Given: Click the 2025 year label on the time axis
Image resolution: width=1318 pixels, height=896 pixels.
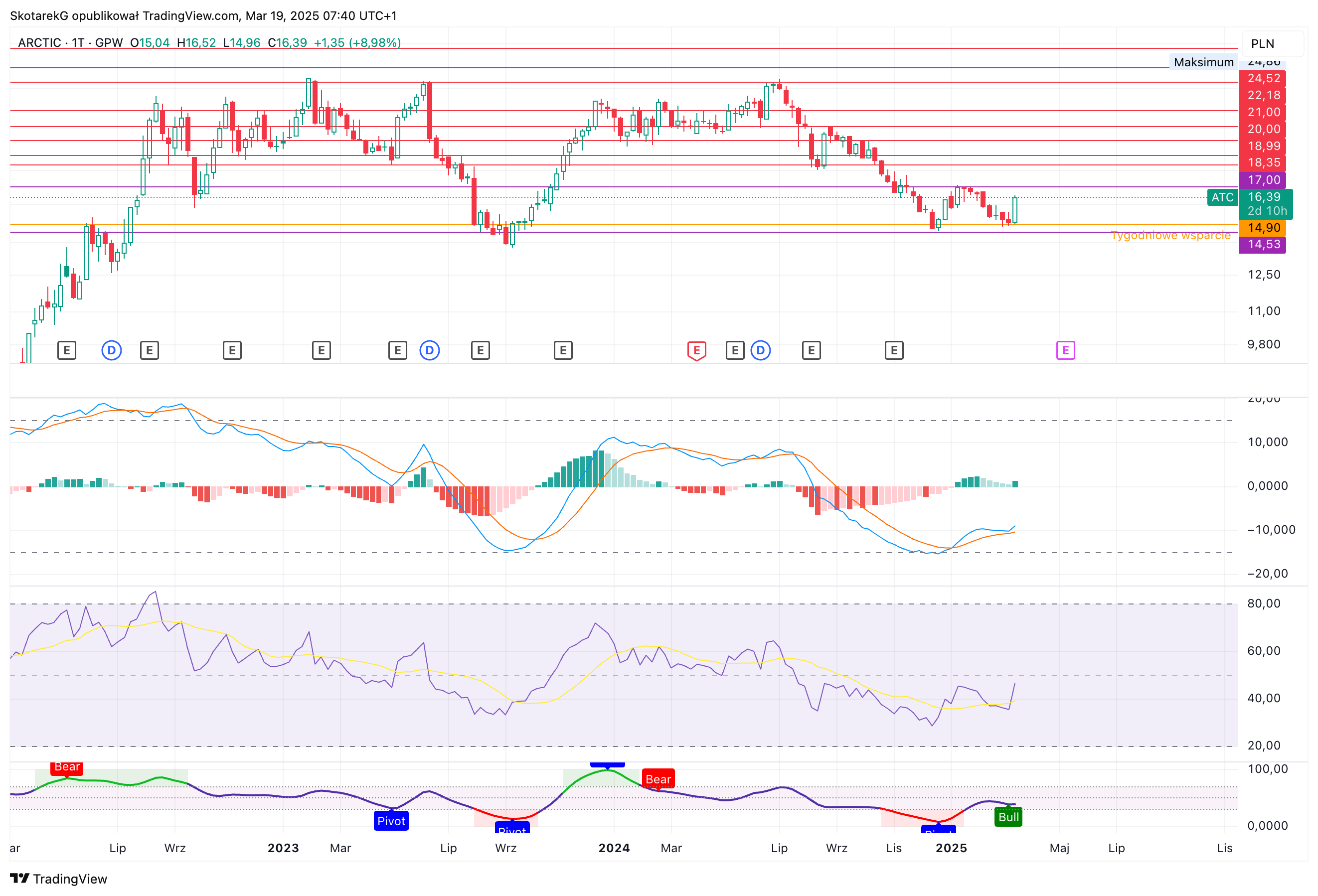Looking at the screenshot, I should click(x=951, y=848).
